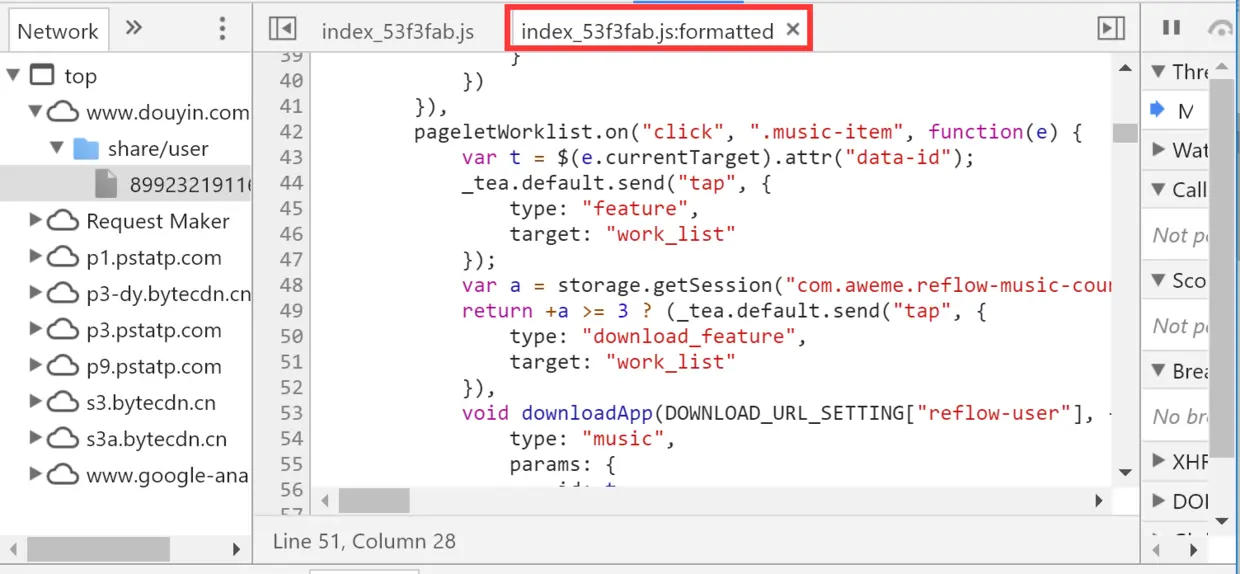Click line number 53 gutter
The image size is (1240, 574).
tap(291, 413)
